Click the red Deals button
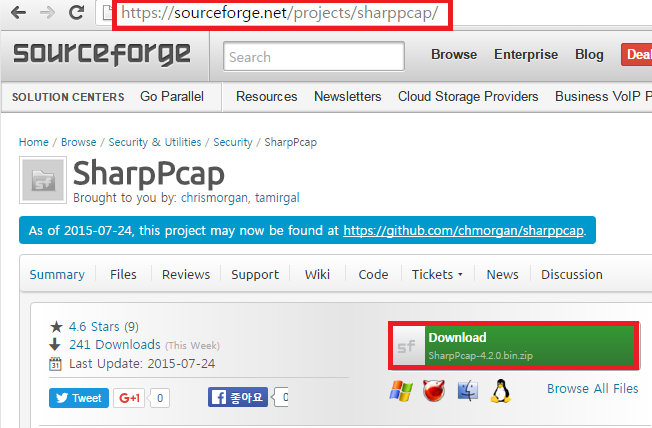The height and width of the screenshot is (428, 652). tap(637, 54)
